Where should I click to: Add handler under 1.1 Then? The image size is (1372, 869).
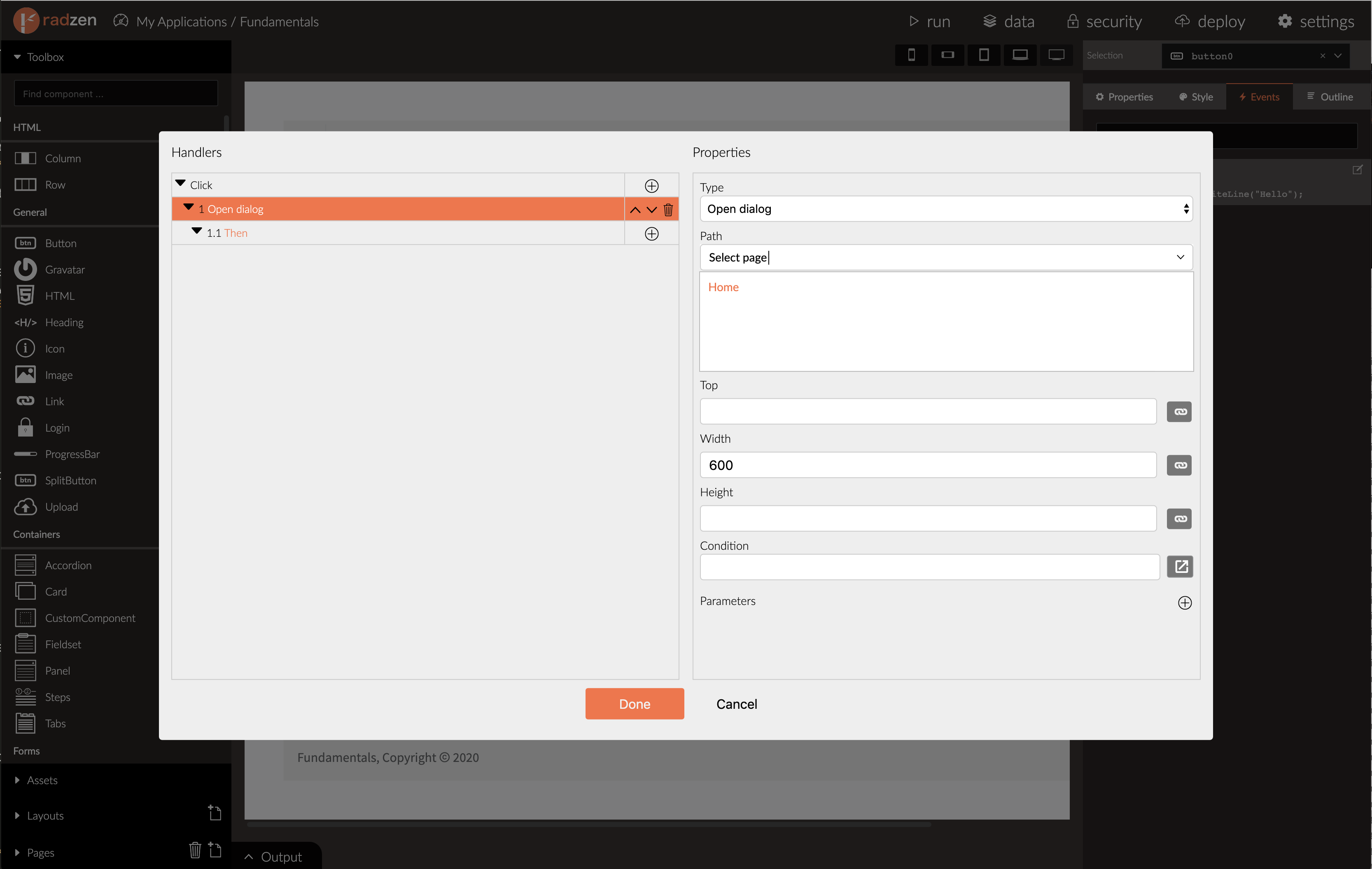(x=651, y=234)
